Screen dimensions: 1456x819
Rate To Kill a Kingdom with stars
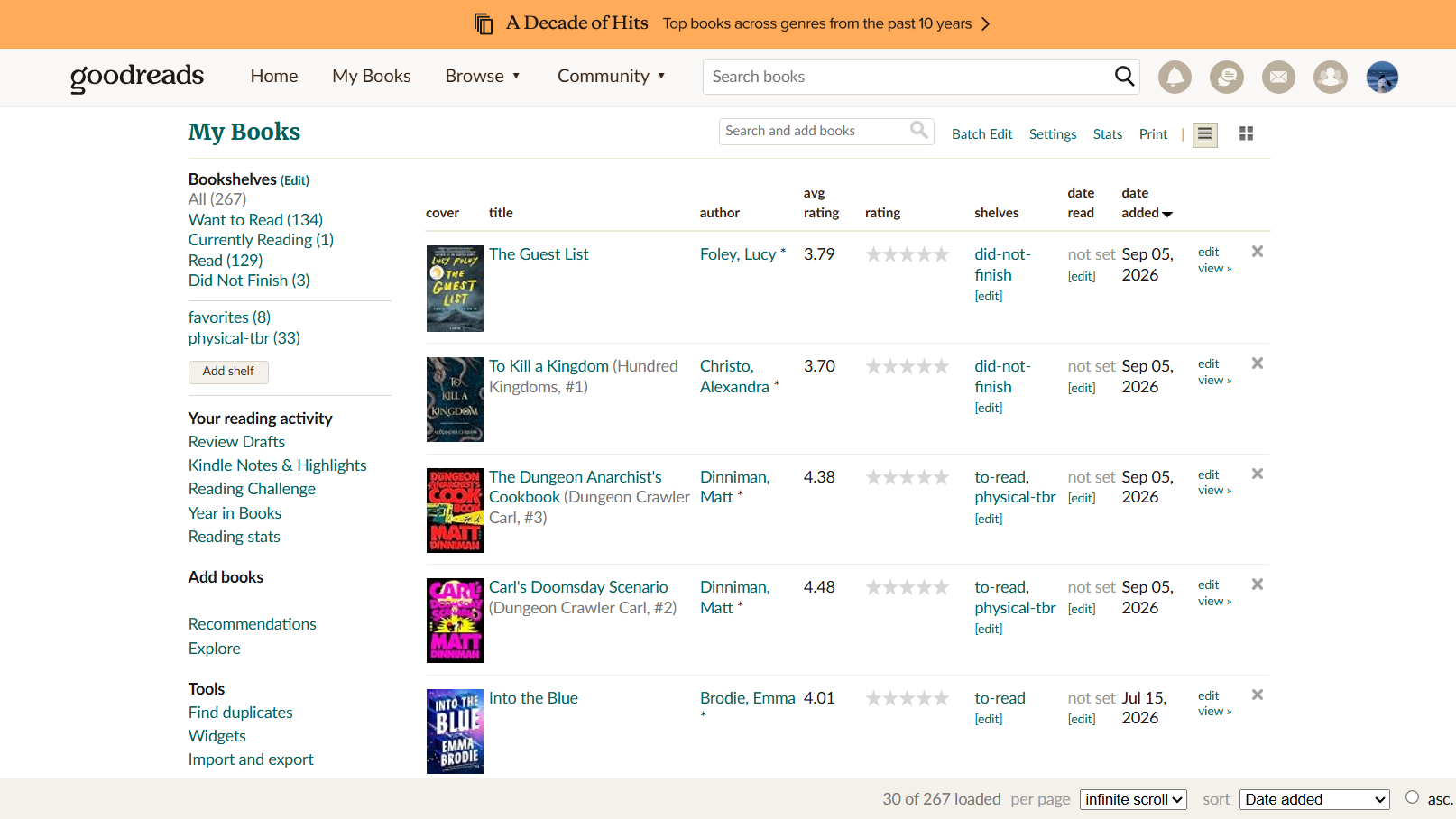[x=908, y=366]
